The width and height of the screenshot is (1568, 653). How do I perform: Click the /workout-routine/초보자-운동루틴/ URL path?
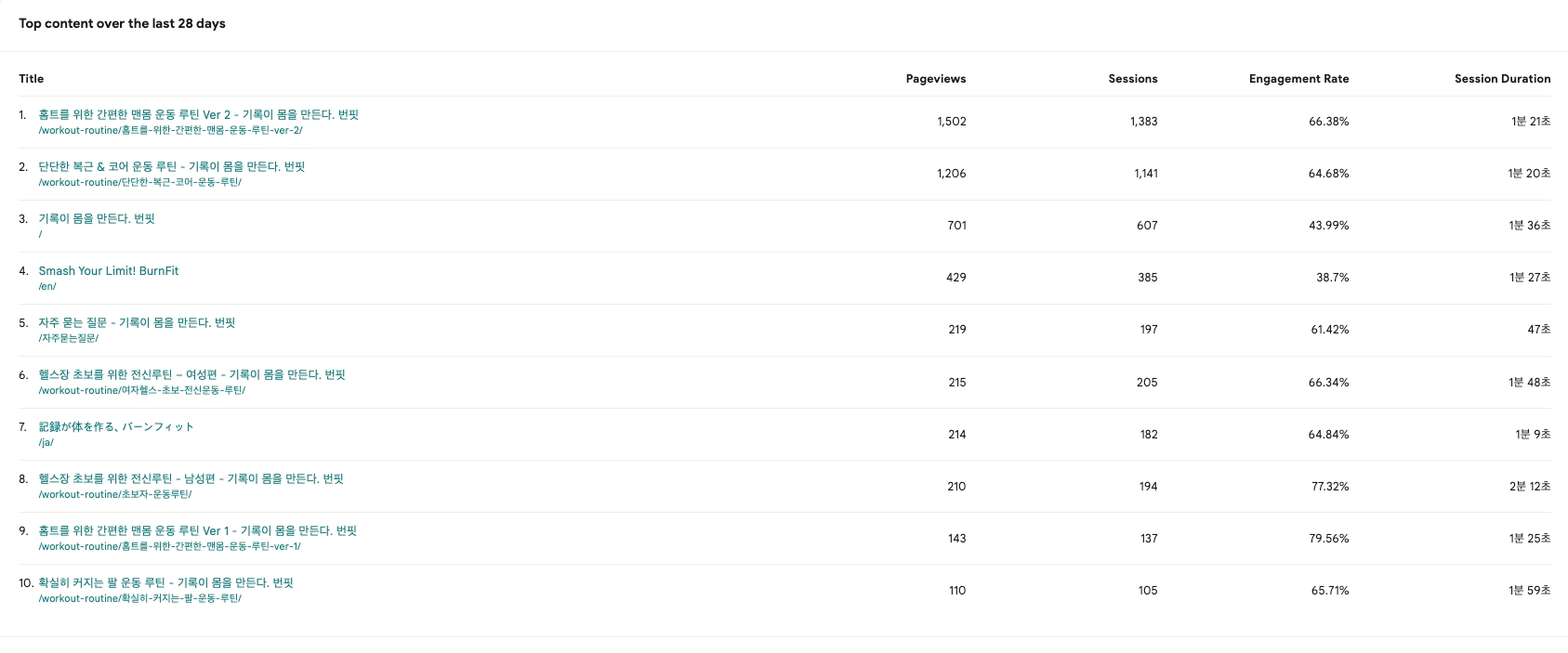[x=115, y=494]
